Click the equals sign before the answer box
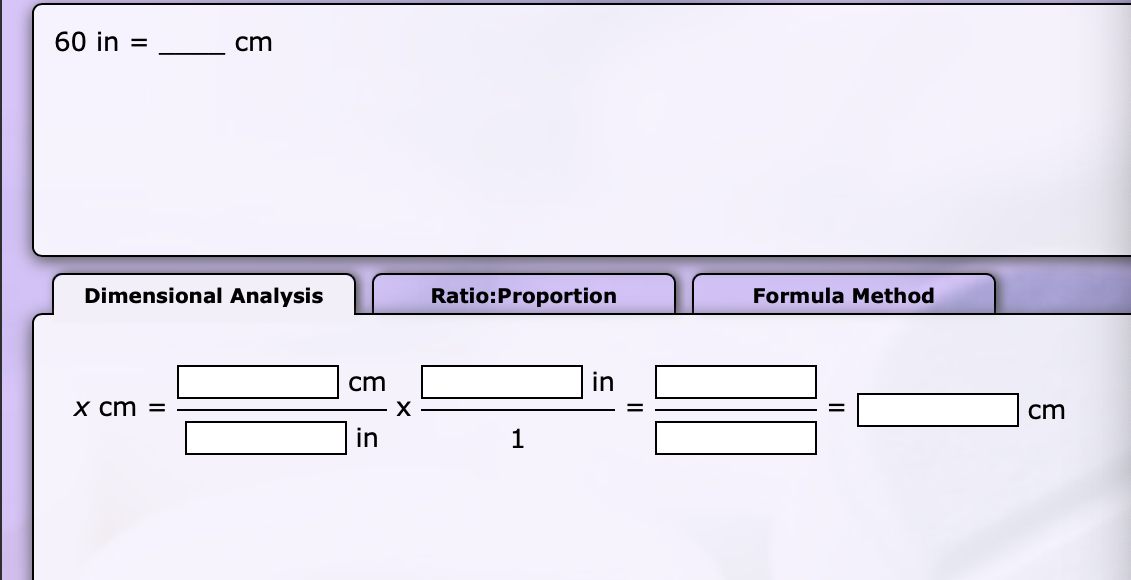The height and width of the screenshot is (580, 1131). coord(837,408)
